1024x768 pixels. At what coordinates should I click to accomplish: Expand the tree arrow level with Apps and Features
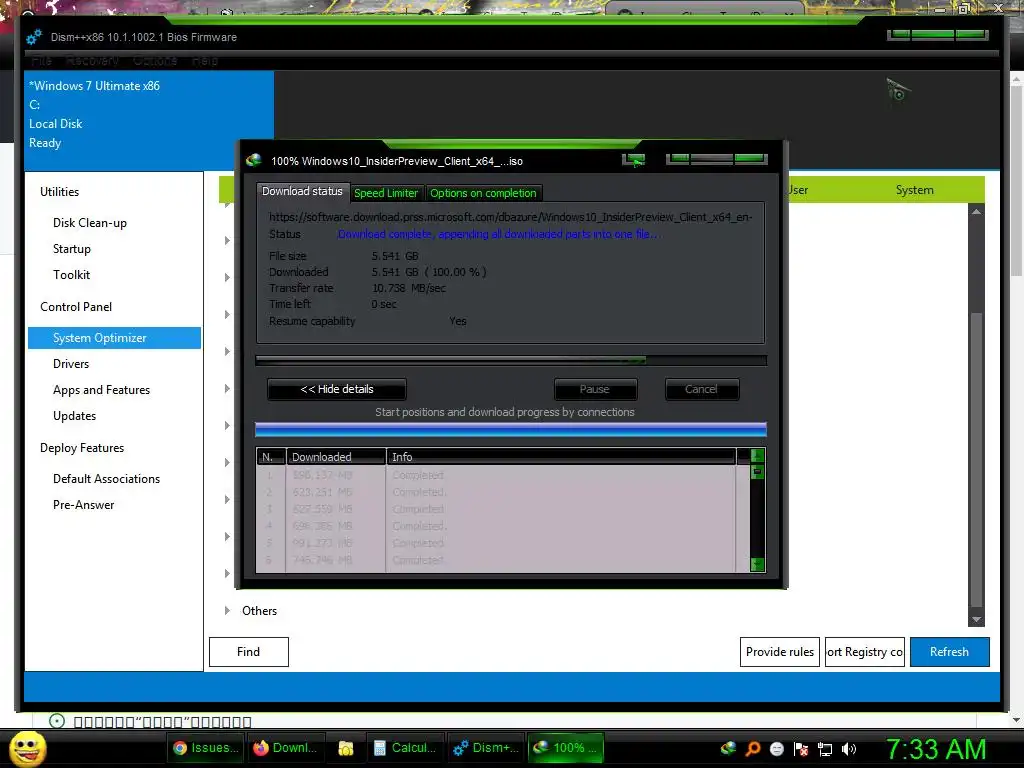click(x=227, y=389)
